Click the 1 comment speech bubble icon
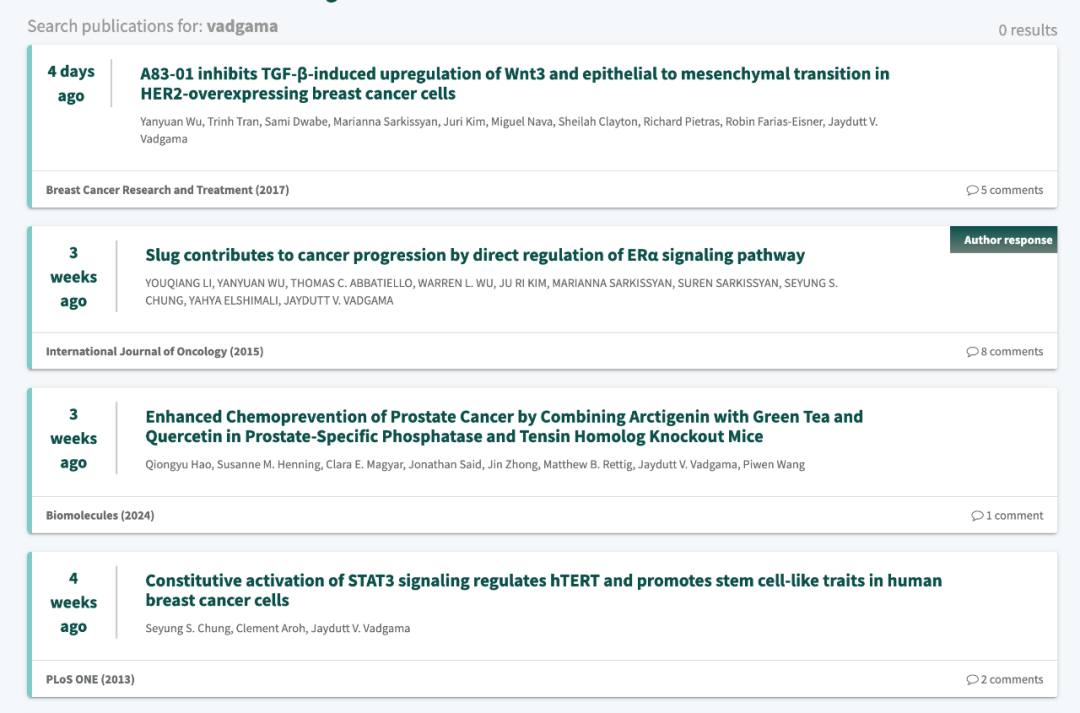The width and height of the screenshot is (1080, 713). (977, 515)
